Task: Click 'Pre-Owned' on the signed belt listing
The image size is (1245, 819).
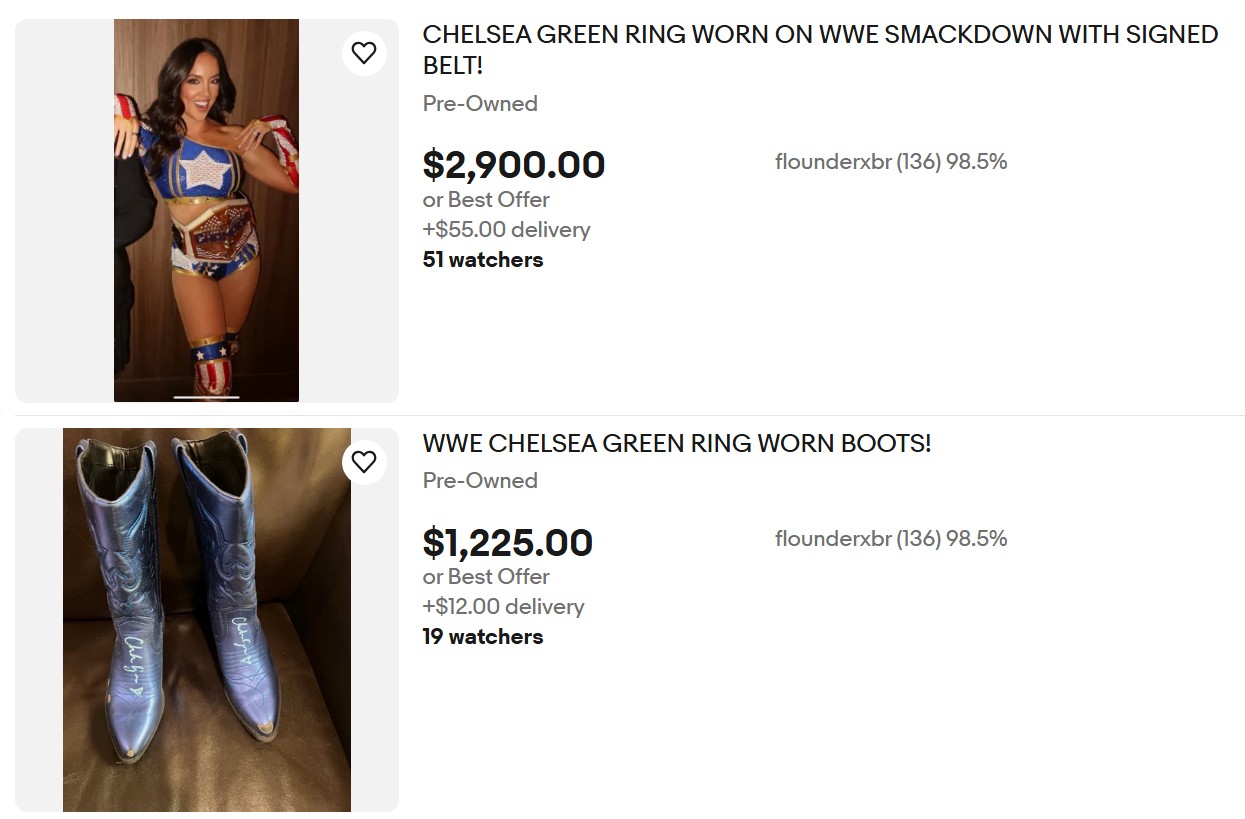Action: [x=480, y=104]
